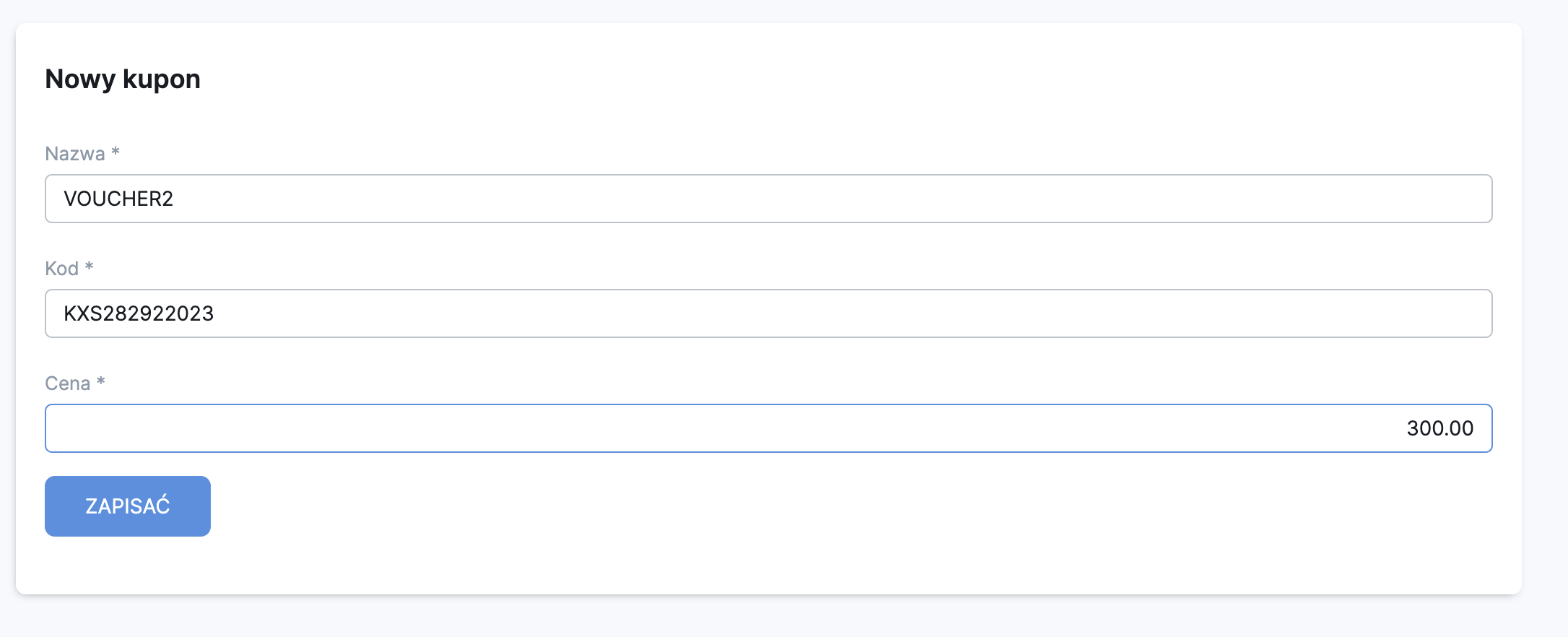Click the 300.00 value in Cena field
The image size is (1568, 637).
pos(1439,428)
